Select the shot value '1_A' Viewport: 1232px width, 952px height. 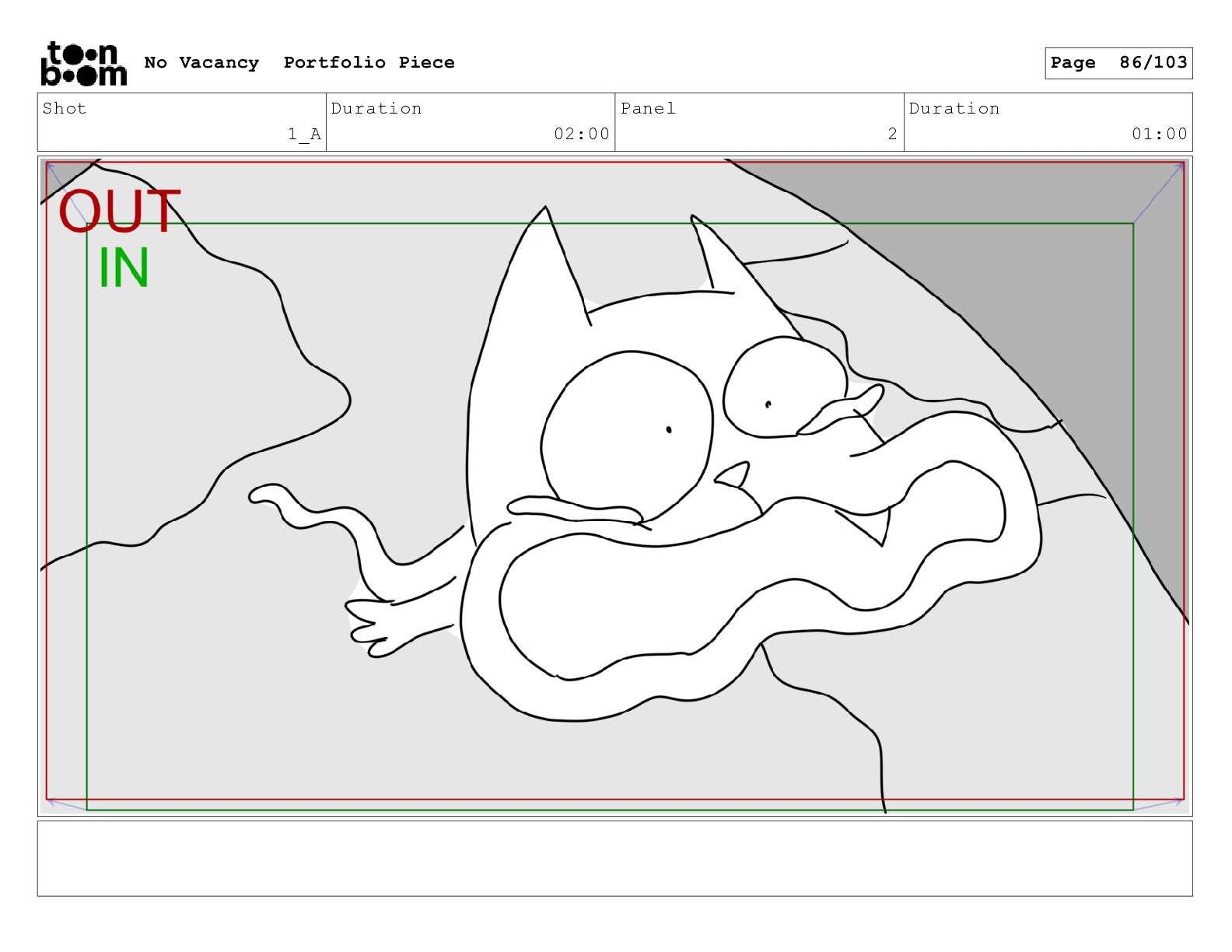click(304, 134)
